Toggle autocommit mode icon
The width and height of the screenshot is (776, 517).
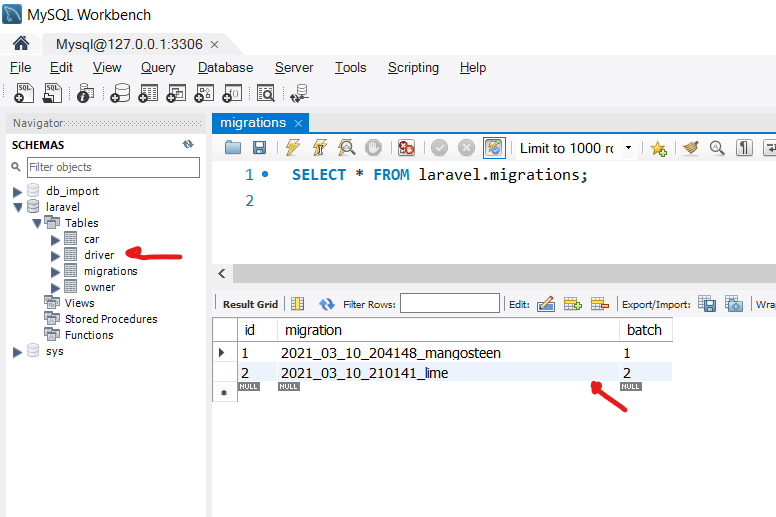(x=494, y=148)
